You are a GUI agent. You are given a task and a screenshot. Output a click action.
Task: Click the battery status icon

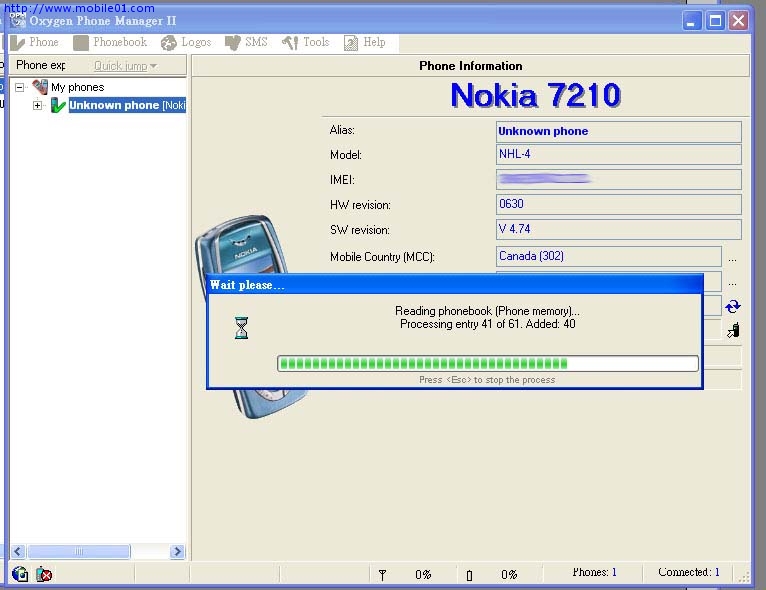[469, 575]
